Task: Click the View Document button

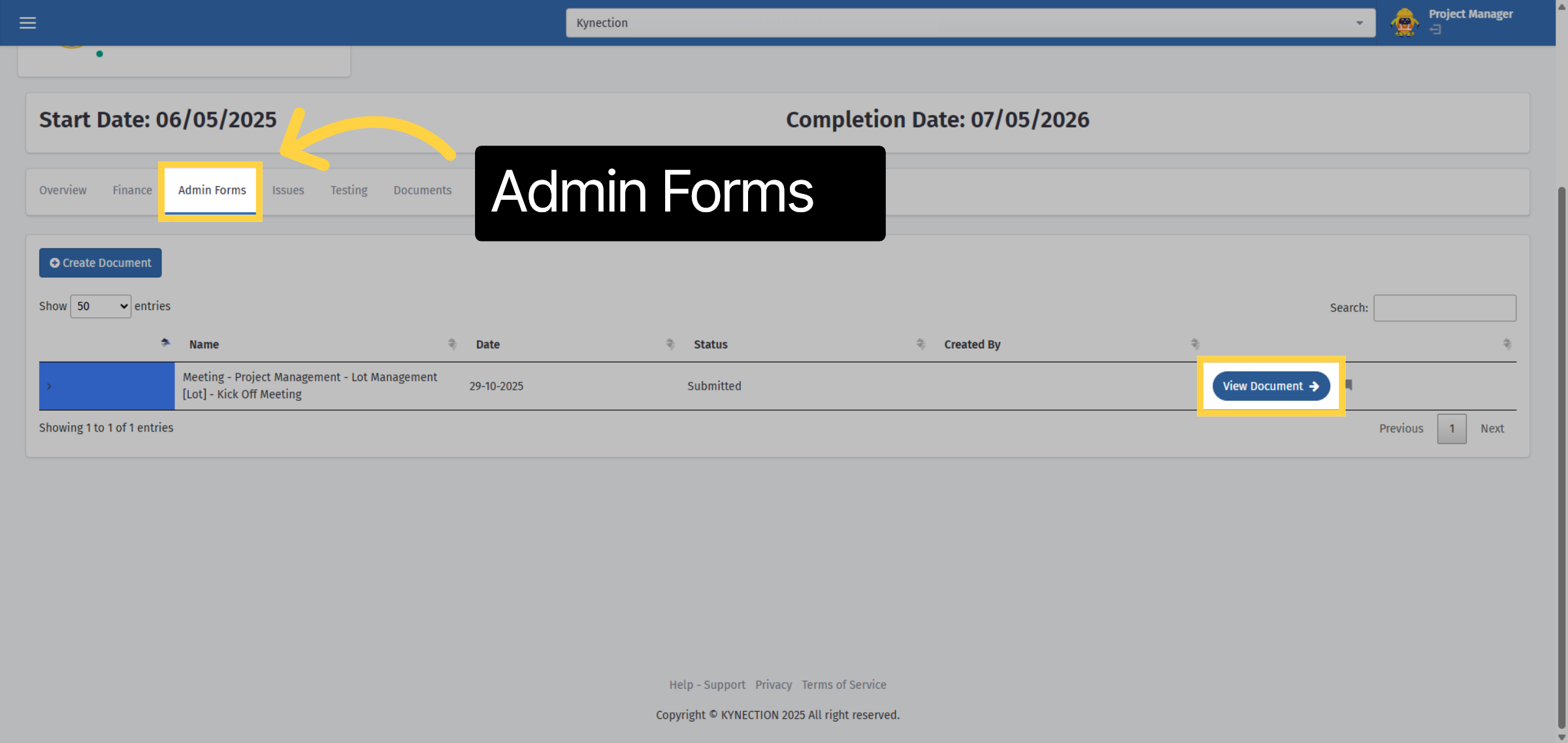Action: coord(1271,386)
